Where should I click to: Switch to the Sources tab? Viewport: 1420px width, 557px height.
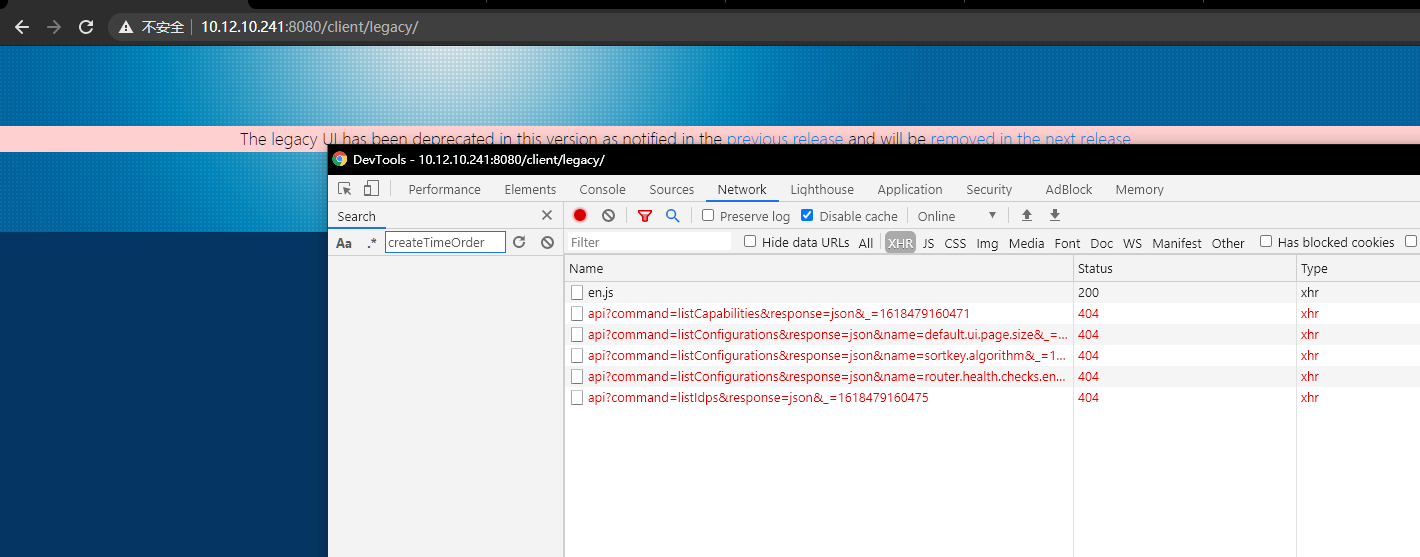[671, 189]
